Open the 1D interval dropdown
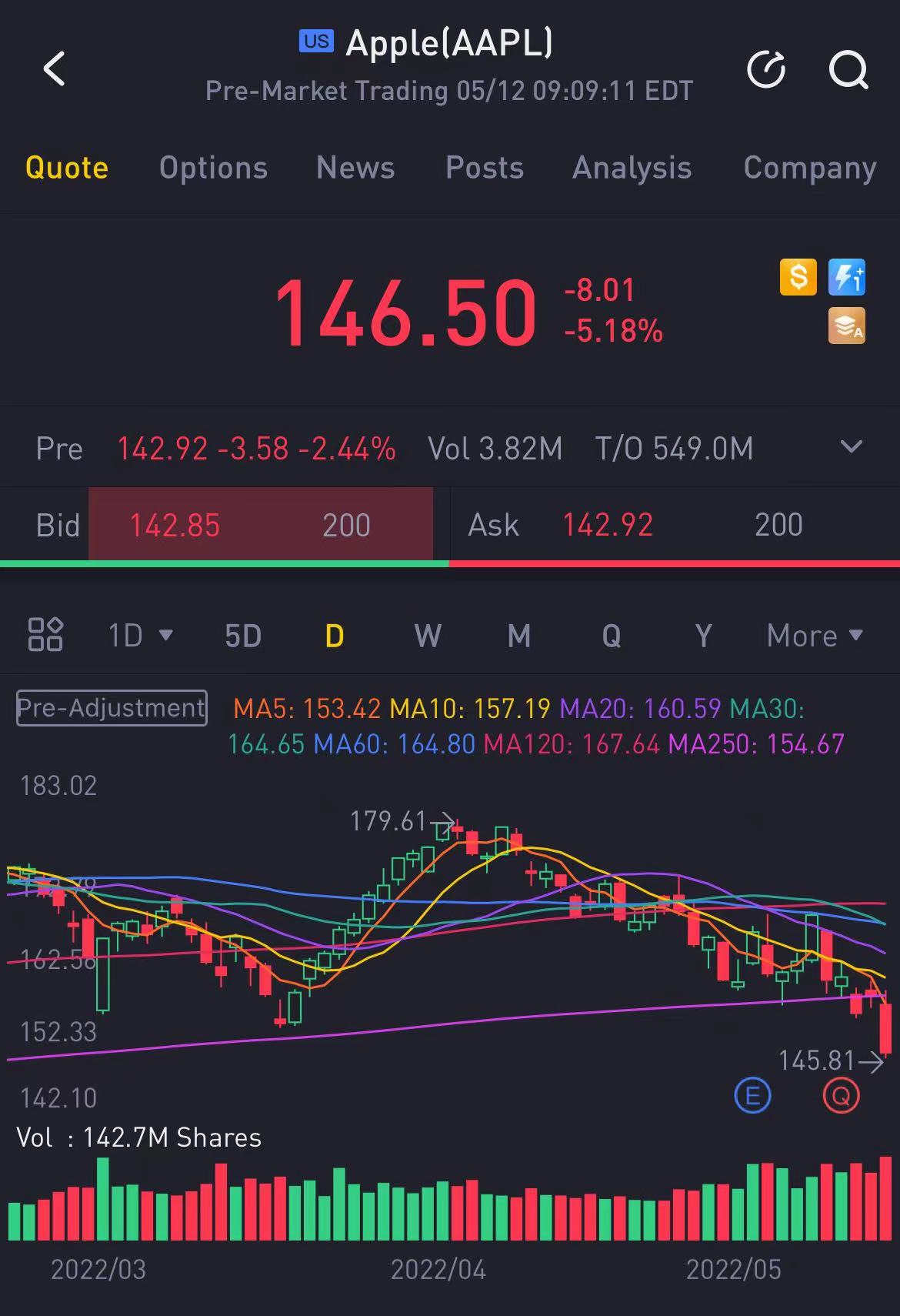 [140, 636]
